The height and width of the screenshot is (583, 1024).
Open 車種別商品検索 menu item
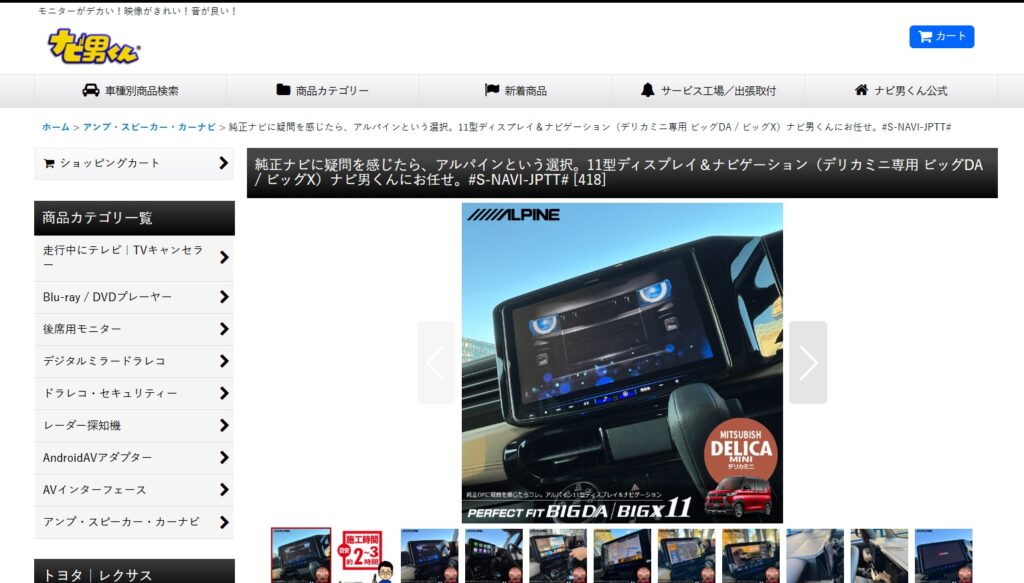(130, 91)
